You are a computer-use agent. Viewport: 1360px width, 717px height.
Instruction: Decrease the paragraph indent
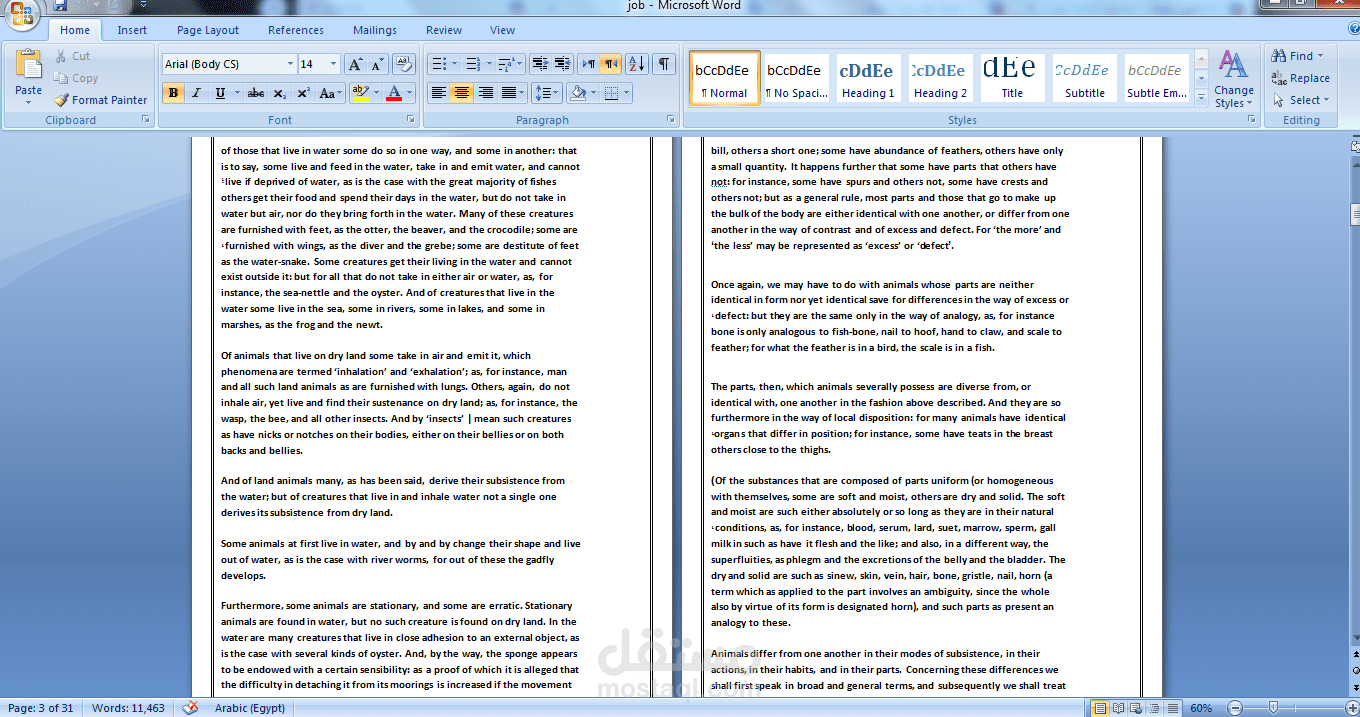540,64
